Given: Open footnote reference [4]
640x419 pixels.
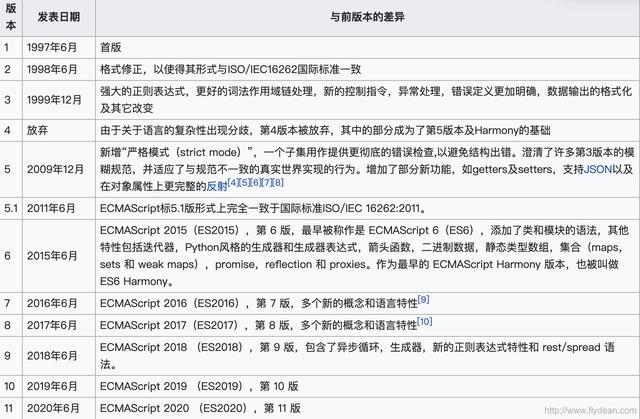Looking at the screenshot, I should (233, 182).
